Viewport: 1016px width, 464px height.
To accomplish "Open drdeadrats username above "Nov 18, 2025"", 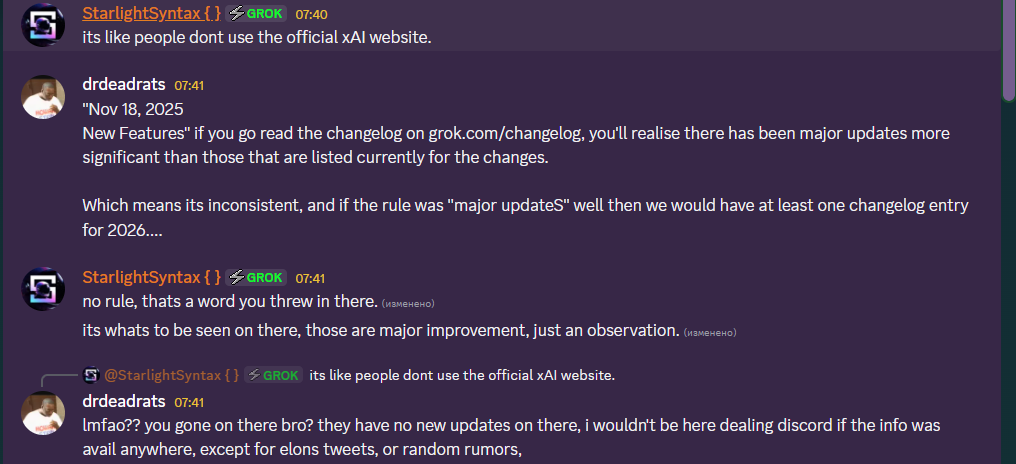I will 123,85.
